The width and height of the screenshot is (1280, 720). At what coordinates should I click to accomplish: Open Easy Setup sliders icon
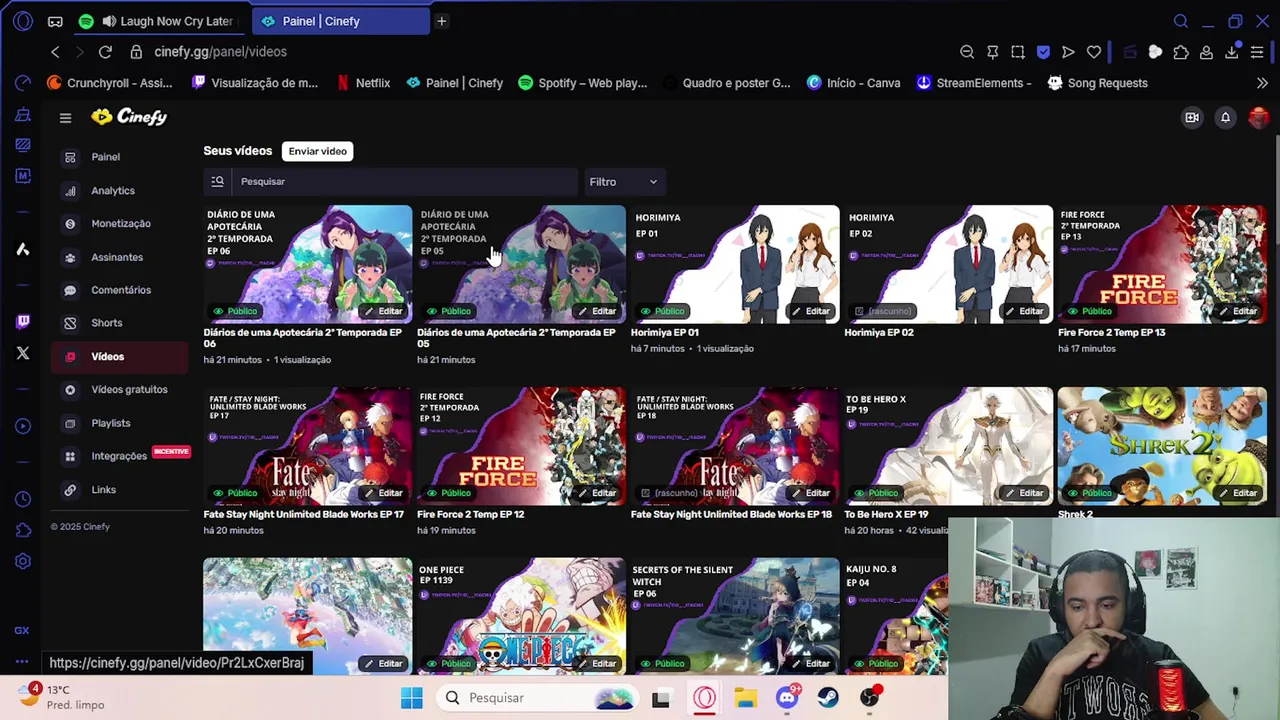1258,52
